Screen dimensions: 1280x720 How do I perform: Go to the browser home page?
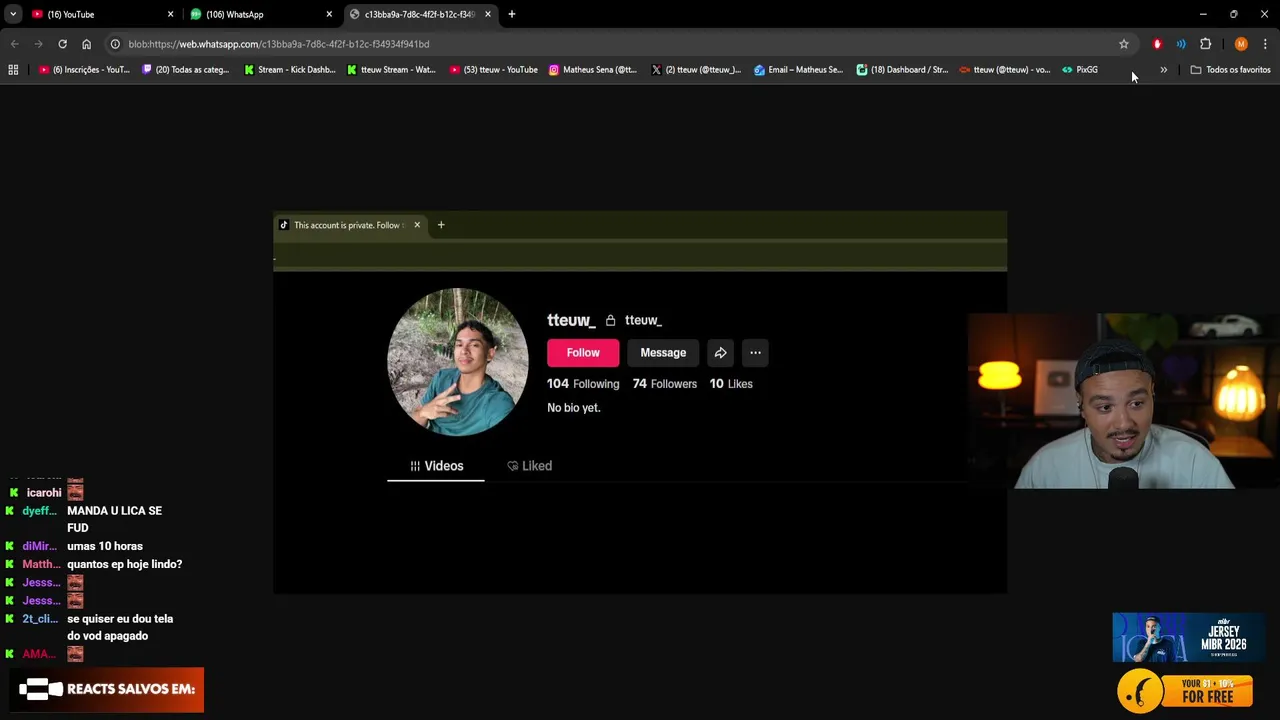click(86, 44)
